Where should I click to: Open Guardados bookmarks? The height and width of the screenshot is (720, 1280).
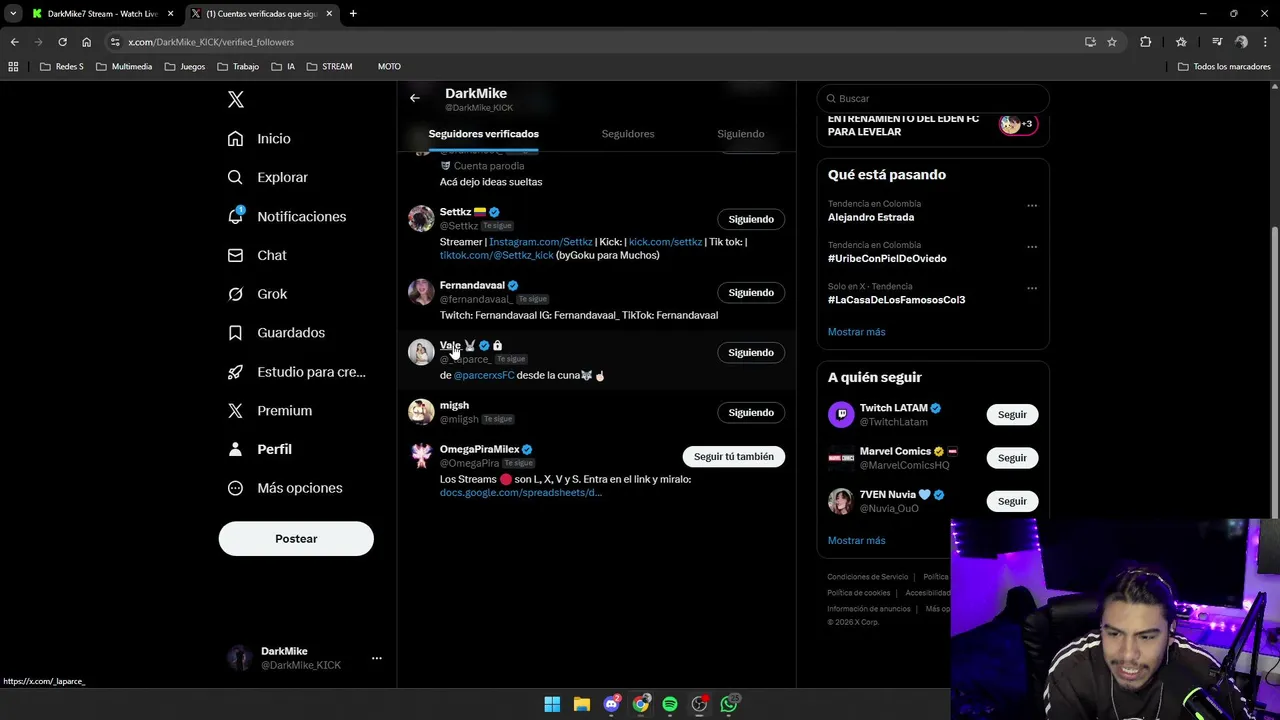275,333
